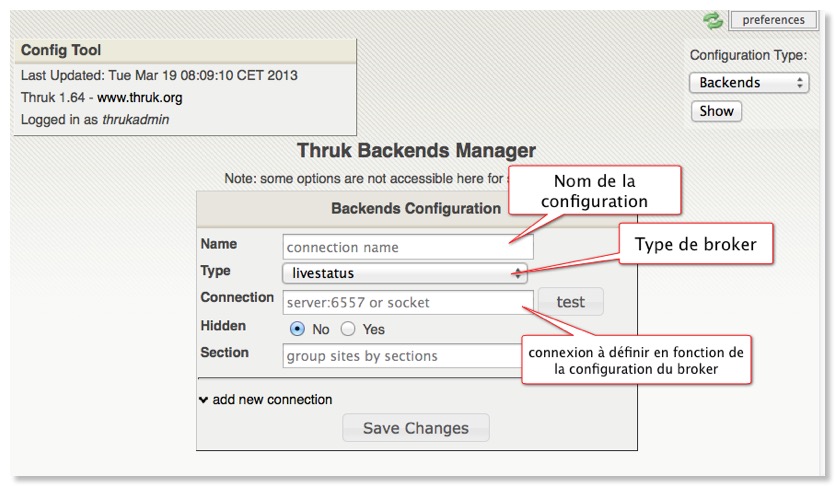
Task: Click the thrukadmin username text
Action: [x=135, y=119]
